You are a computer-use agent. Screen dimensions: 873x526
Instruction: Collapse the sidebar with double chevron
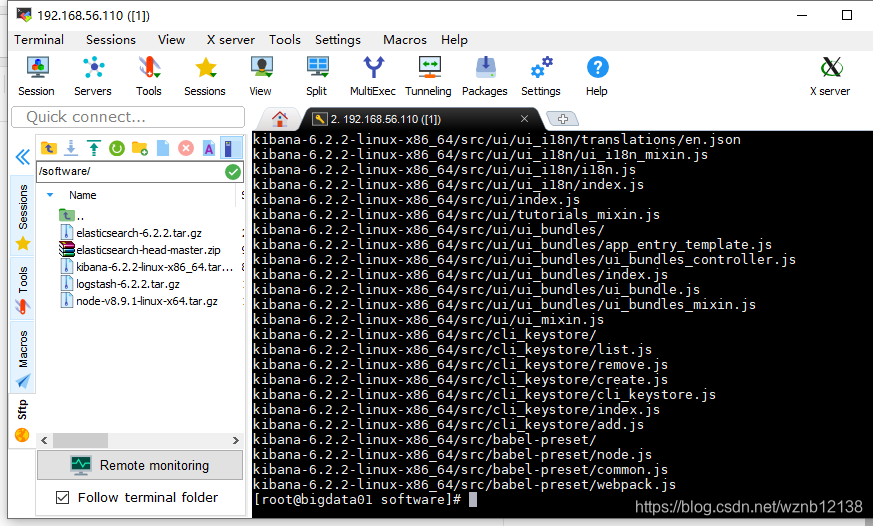[23, 158]
